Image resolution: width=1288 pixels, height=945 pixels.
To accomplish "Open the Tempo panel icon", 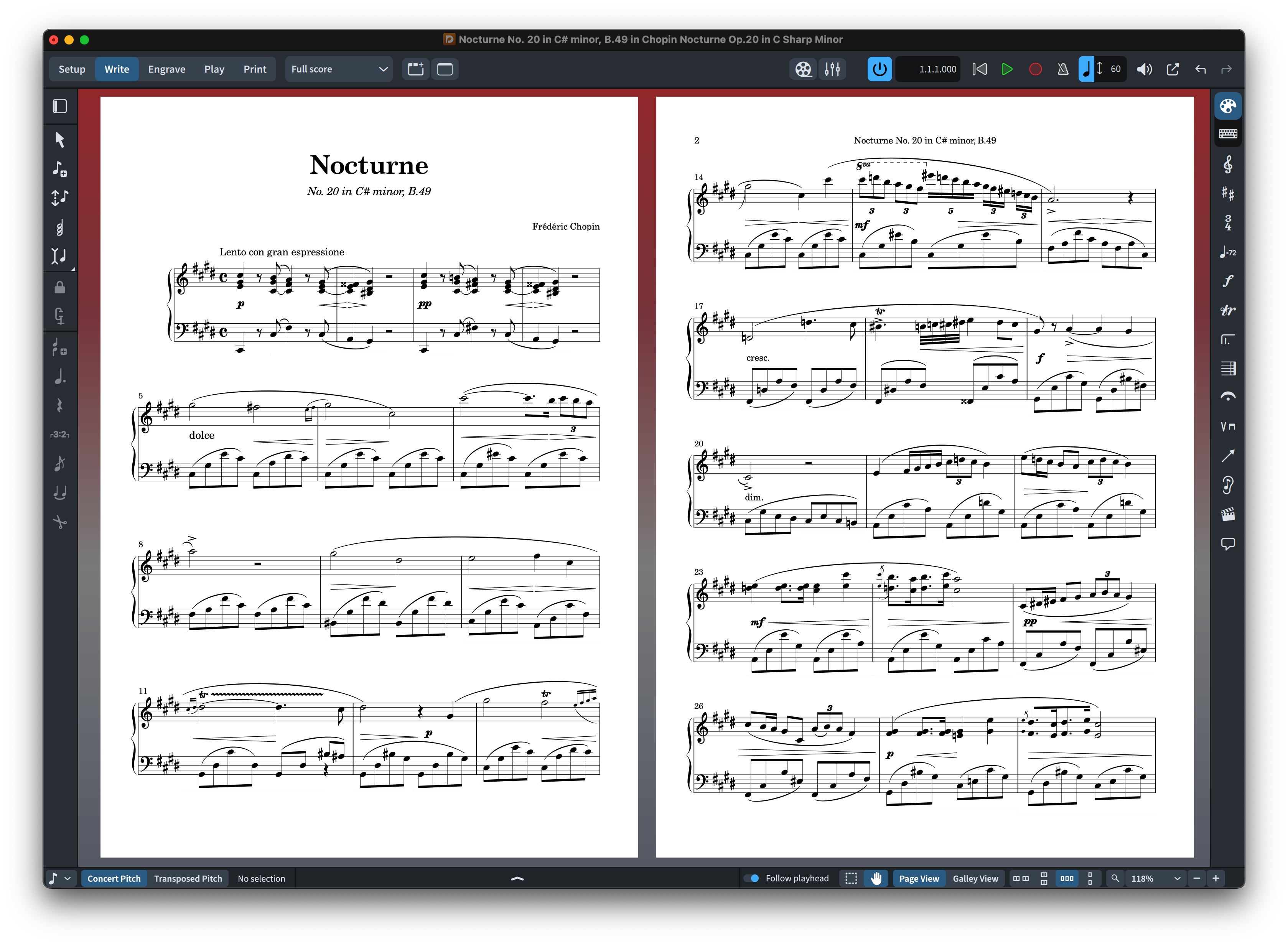I will 1227,252.
